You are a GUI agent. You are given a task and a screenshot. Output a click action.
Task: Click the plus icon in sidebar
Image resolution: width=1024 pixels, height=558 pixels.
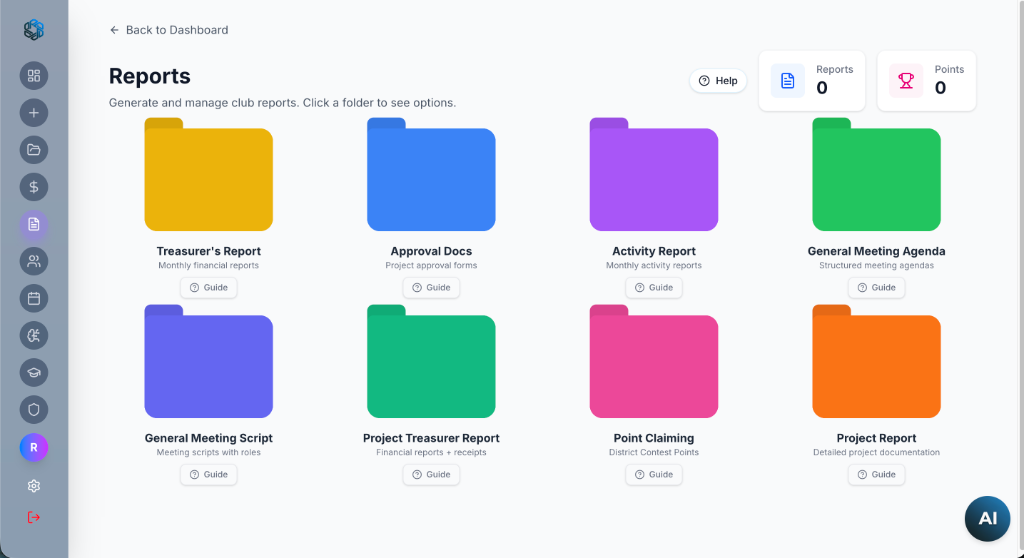34,113
